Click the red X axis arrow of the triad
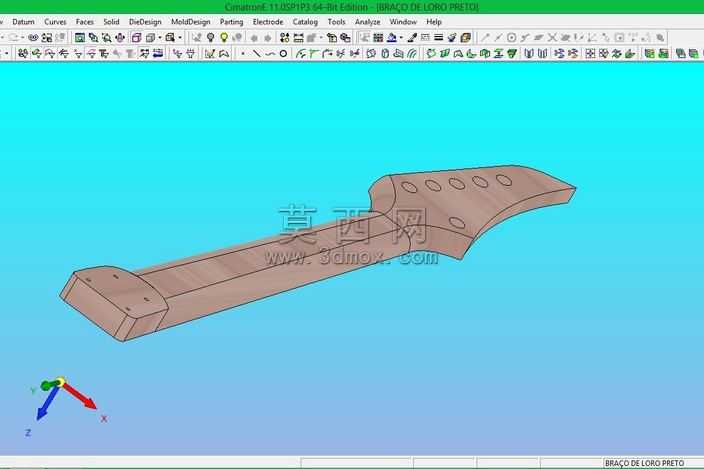Image resolution: width=704 pixels, height=469 pixels. (x=81, y=397)
